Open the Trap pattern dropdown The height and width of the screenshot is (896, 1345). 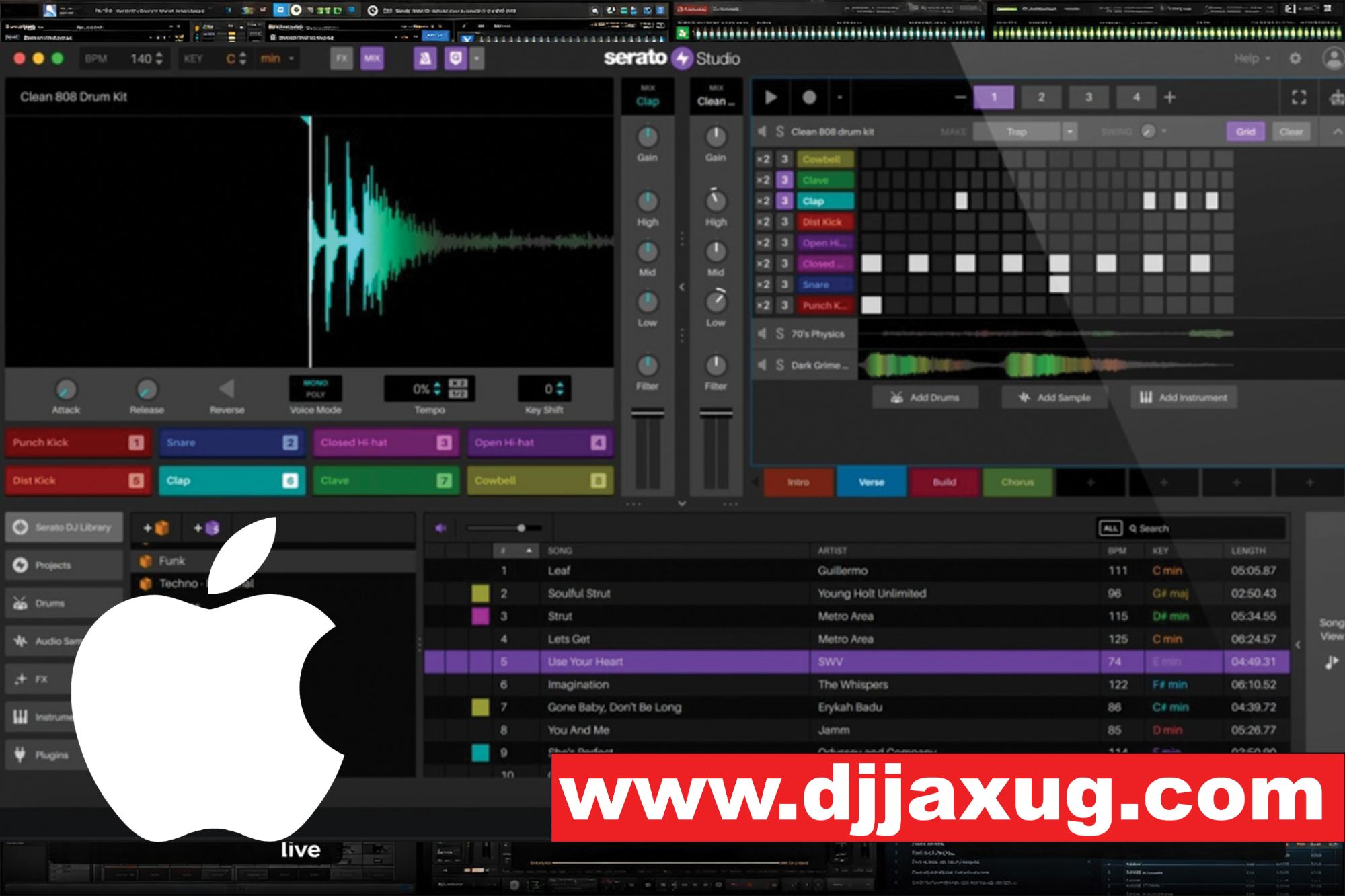point(1069,132)
